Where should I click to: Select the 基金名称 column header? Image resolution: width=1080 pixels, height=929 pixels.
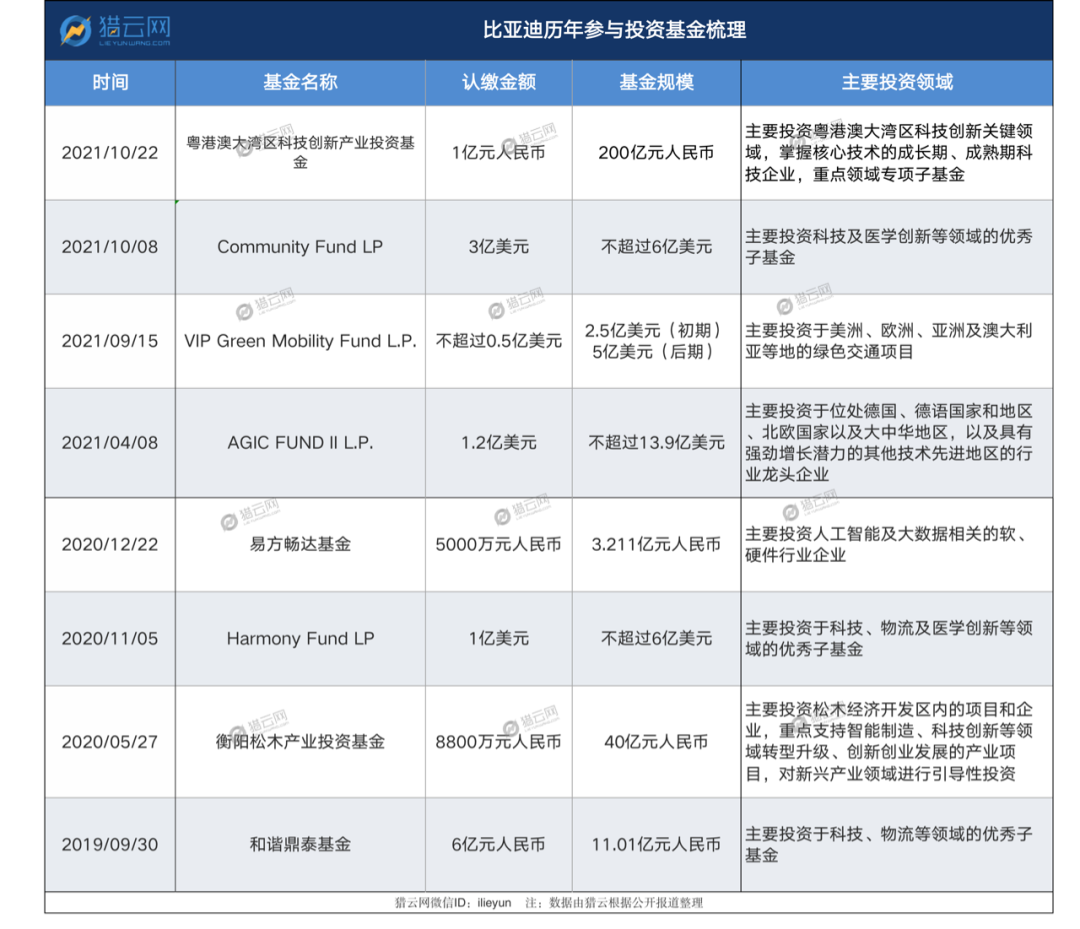[x=300, y=83]
